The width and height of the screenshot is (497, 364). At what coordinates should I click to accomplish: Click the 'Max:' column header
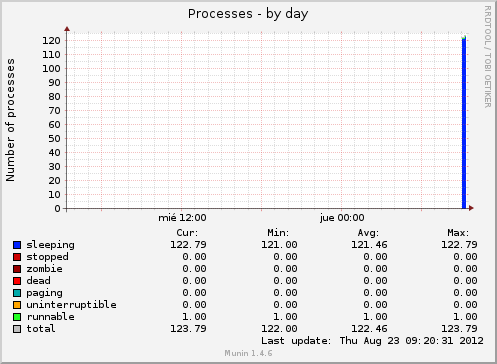click(458, 233)
